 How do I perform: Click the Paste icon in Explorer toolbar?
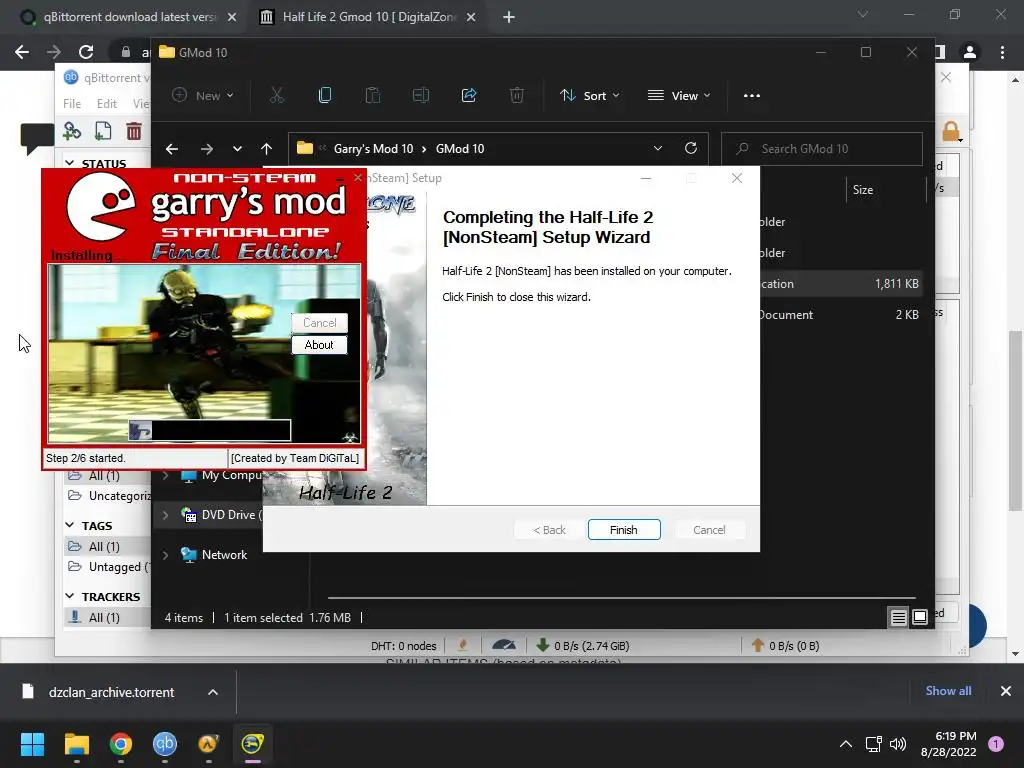tap(373, 95)
